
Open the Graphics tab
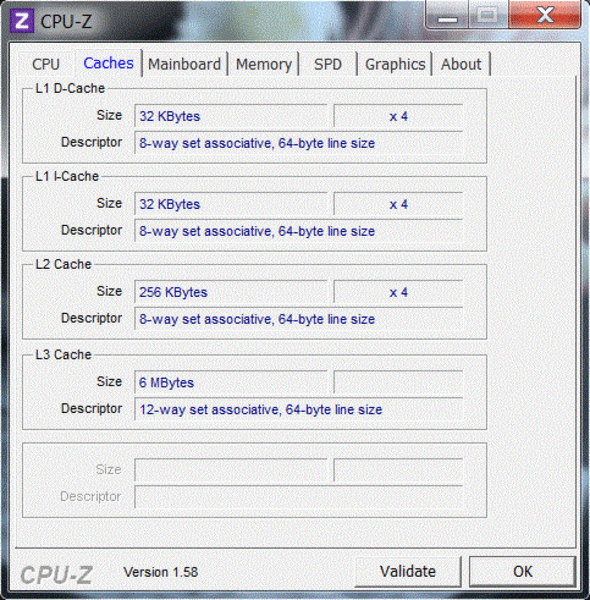pos(395,64)
